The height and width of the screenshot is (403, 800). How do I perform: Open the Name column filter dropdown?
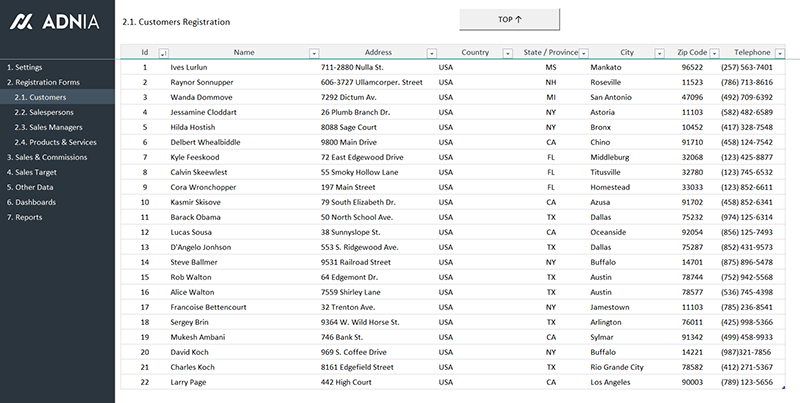314,53
